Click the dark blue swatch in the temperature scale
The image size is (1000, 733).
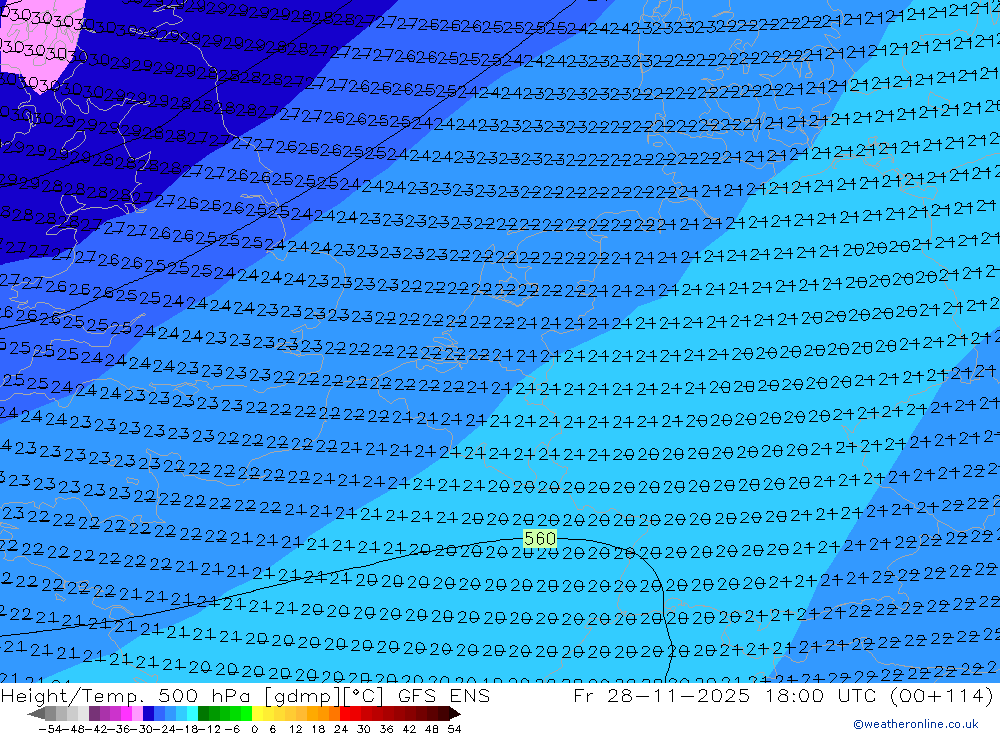point(148,714)
